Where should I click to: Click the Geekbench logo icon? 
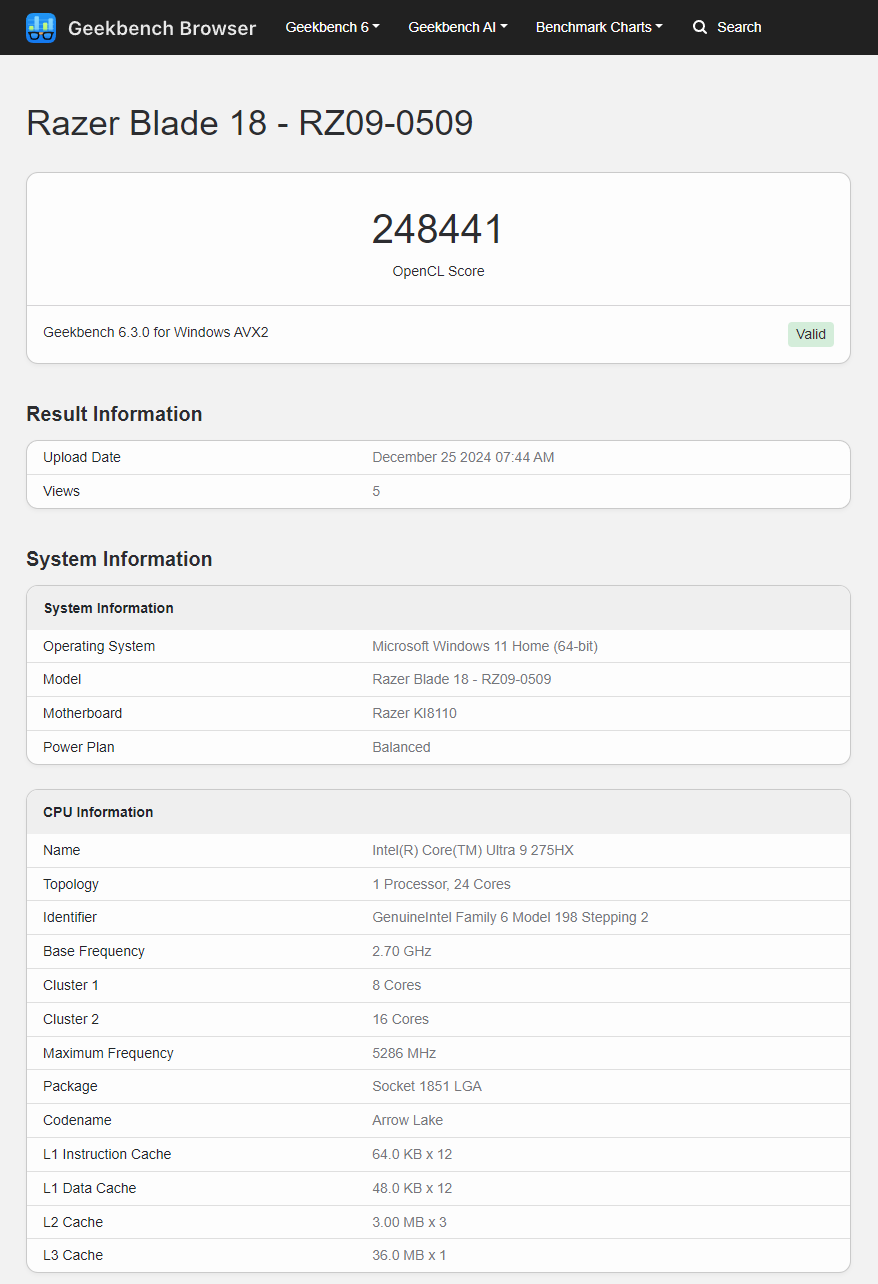coord(41,27)
